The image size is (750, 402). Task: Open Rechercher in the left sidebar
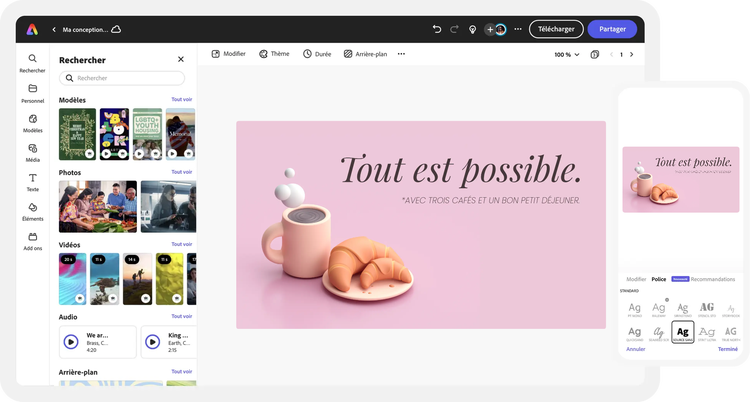[33, 63]
